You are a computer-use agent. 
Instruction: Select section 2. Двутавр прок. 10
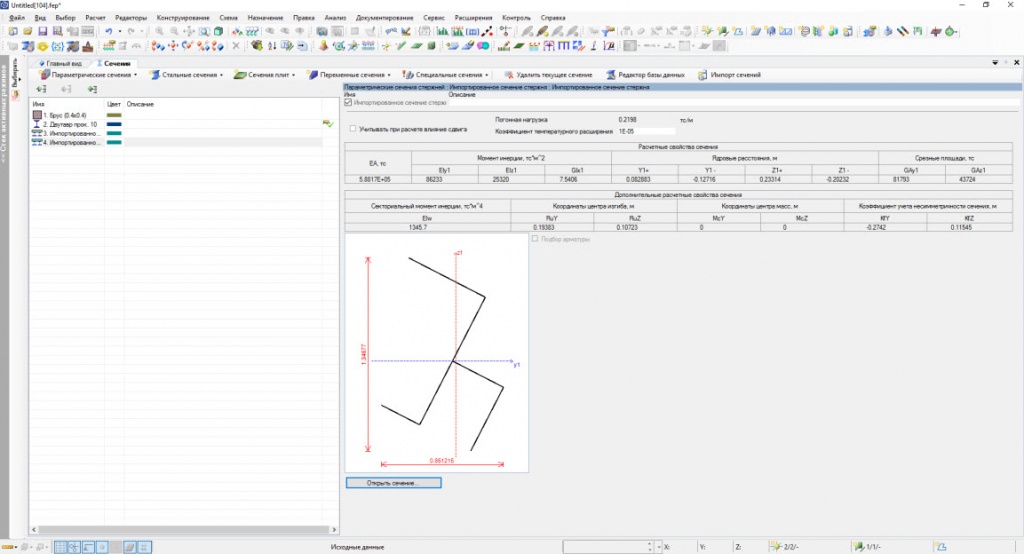tap(65, 124)
